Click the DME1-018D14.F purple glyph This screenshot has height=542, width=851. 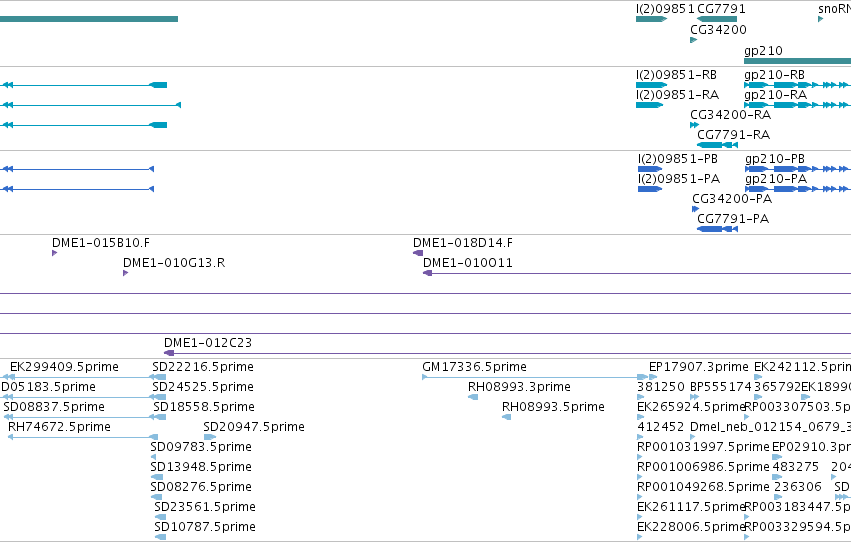click(418, 253)
